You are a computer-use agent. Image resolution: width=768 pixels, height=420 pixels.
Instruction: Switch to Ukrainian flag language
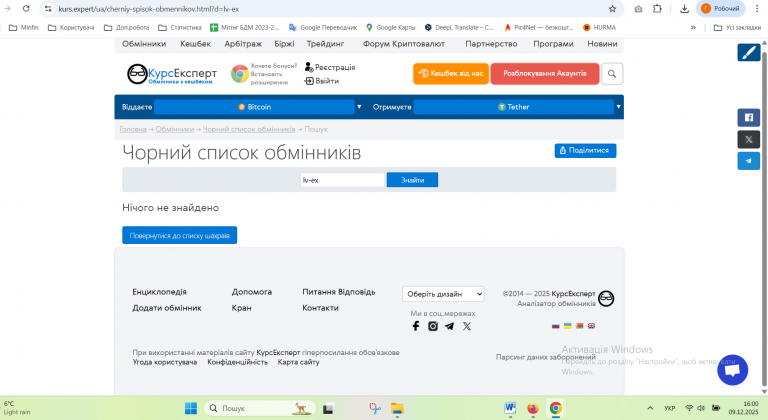[568, 326]
